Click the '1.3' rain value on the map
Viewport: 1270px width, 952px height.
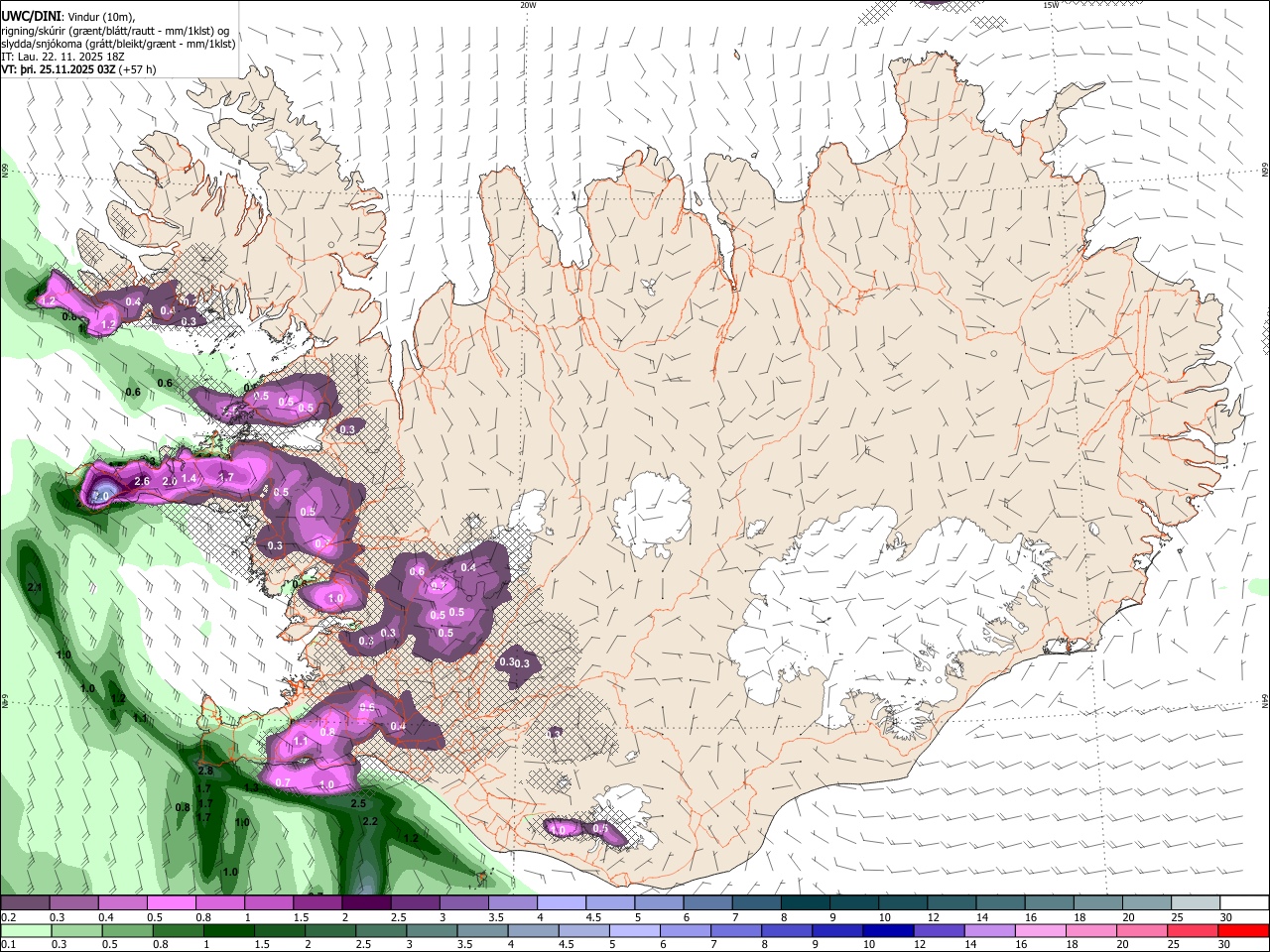(x=251, y=787)
